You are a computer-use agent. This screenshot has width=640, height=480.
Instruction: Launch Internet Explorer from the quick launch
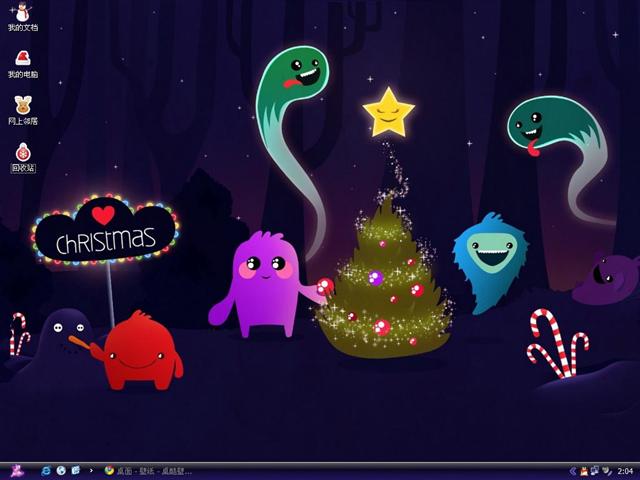coord(46,471)
